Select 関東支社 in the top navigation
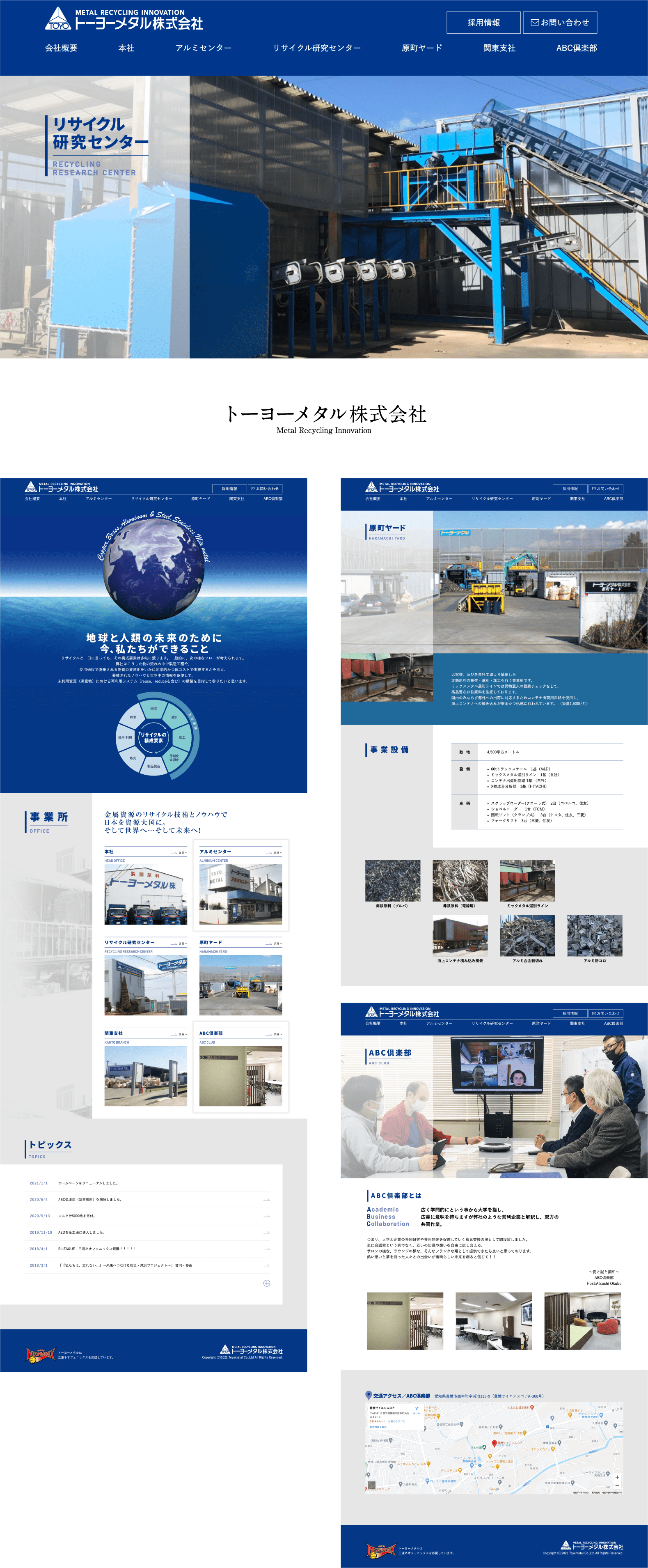 (499, 48)
